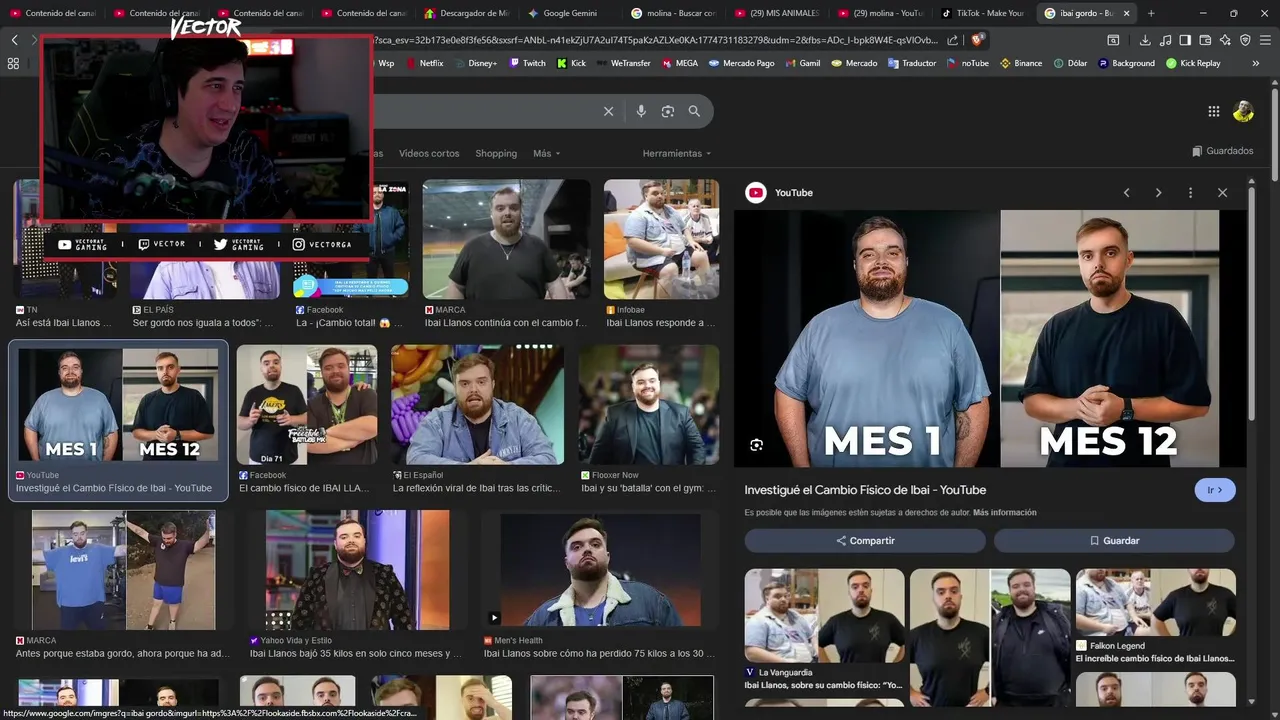Image resolution: width=1280 pixels, height=720 pixels.
Task: Start voice search with the microphone icon
Action: [641, 111]
